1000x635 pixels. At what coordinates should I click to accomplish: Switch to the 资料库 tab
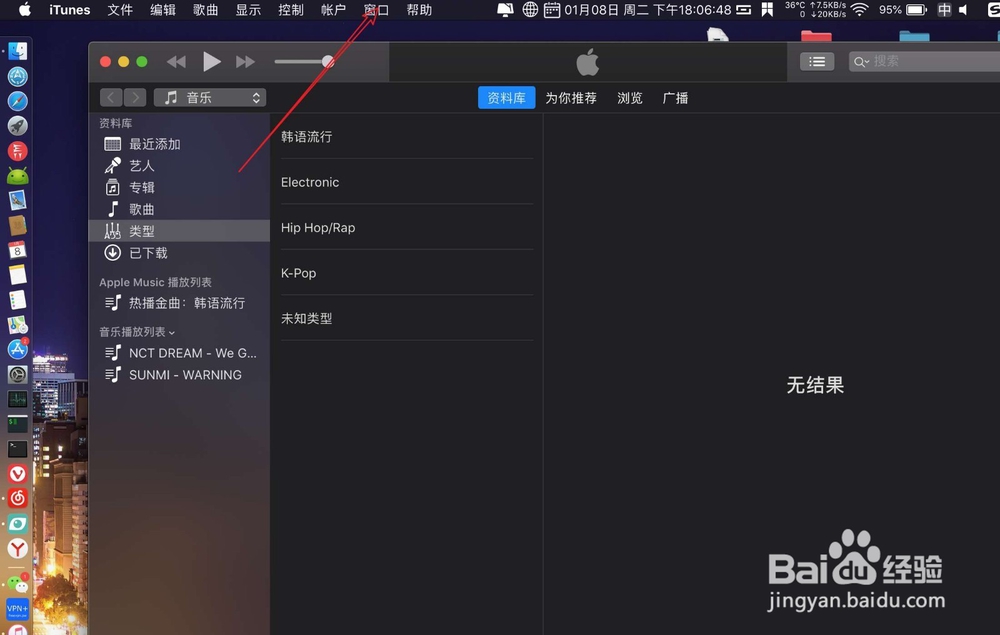pos(506,98)
